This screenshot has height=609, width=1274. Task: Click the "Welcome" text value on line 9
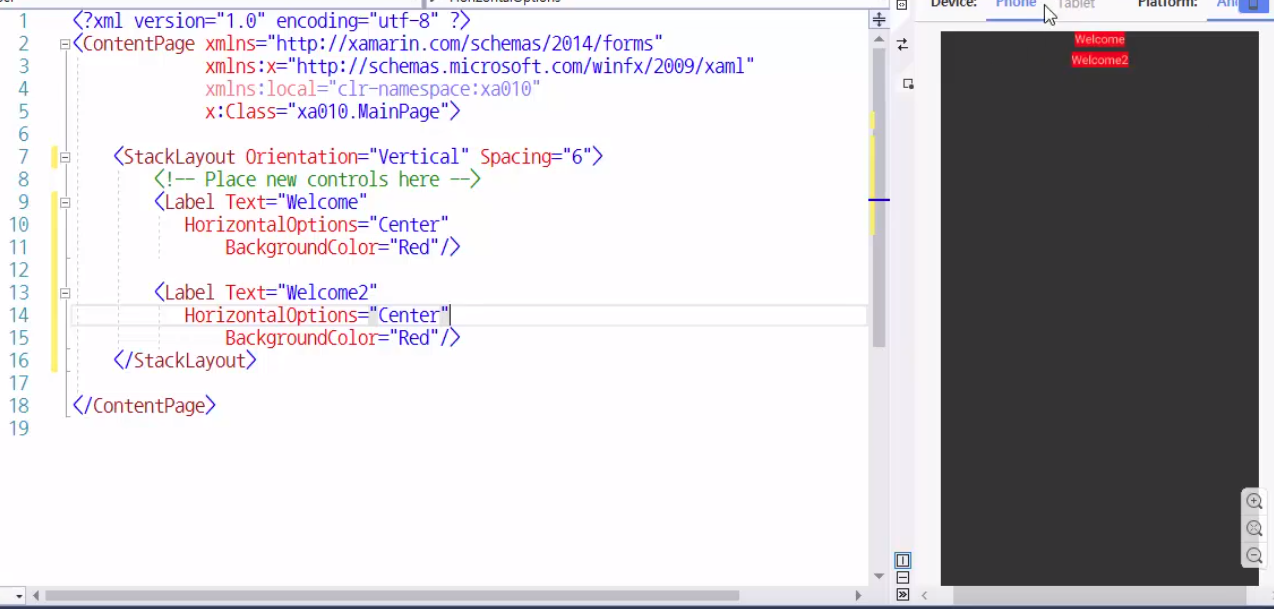pos(321,202)
